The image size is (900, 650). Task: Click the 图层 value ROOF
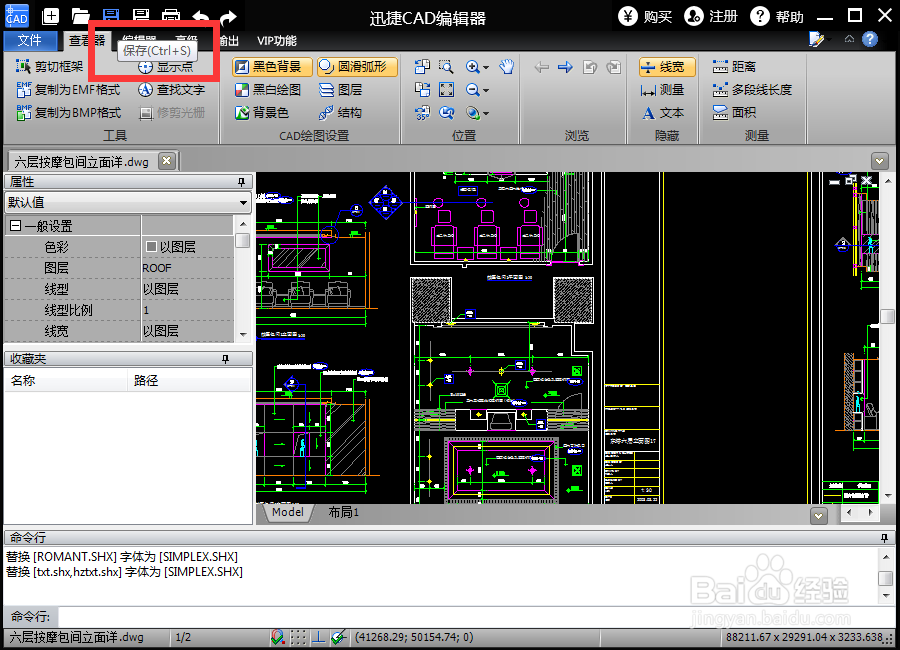187,268
